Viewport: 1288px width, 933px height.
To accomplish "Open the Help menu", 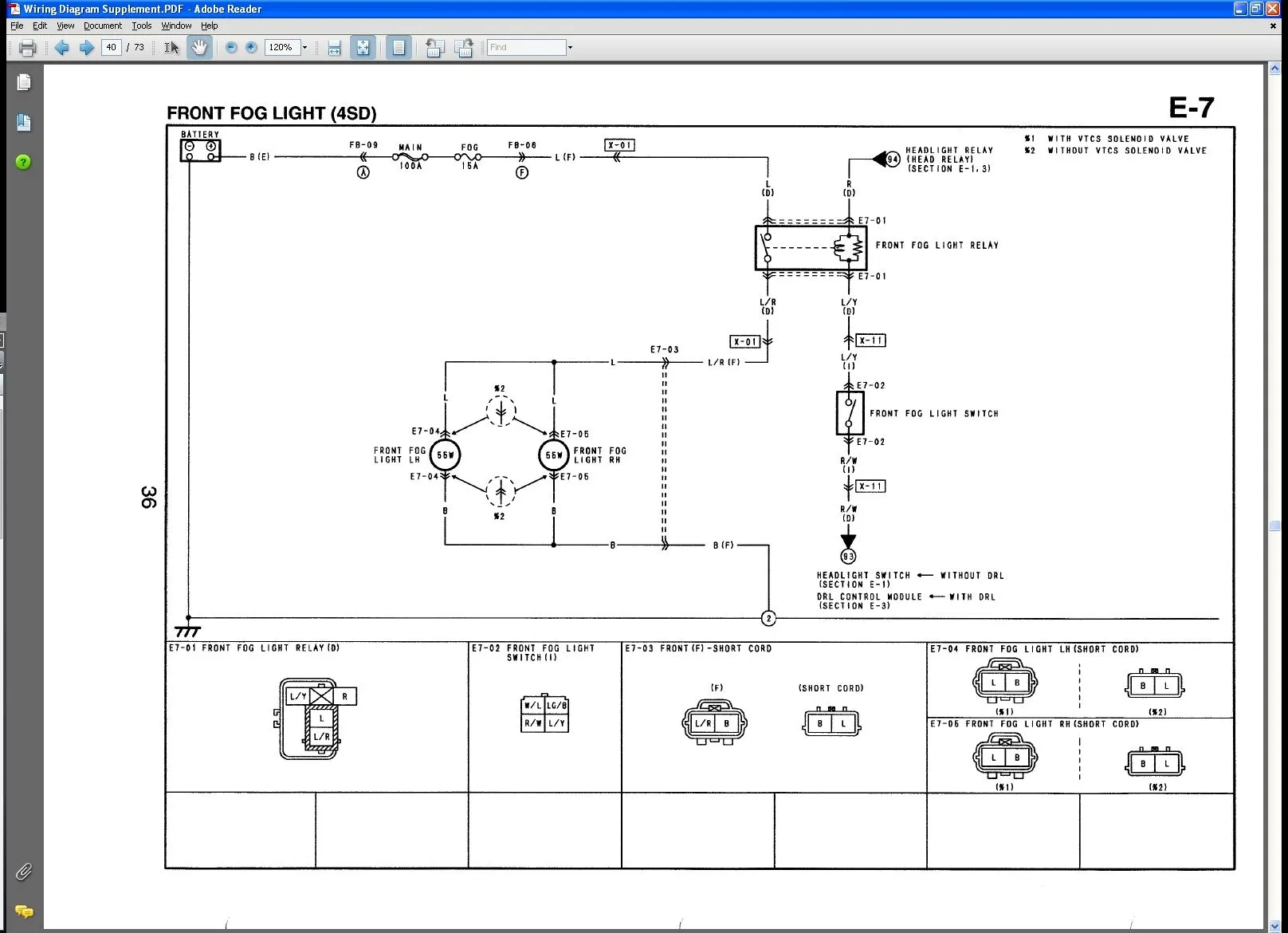I will click(209, 26).
